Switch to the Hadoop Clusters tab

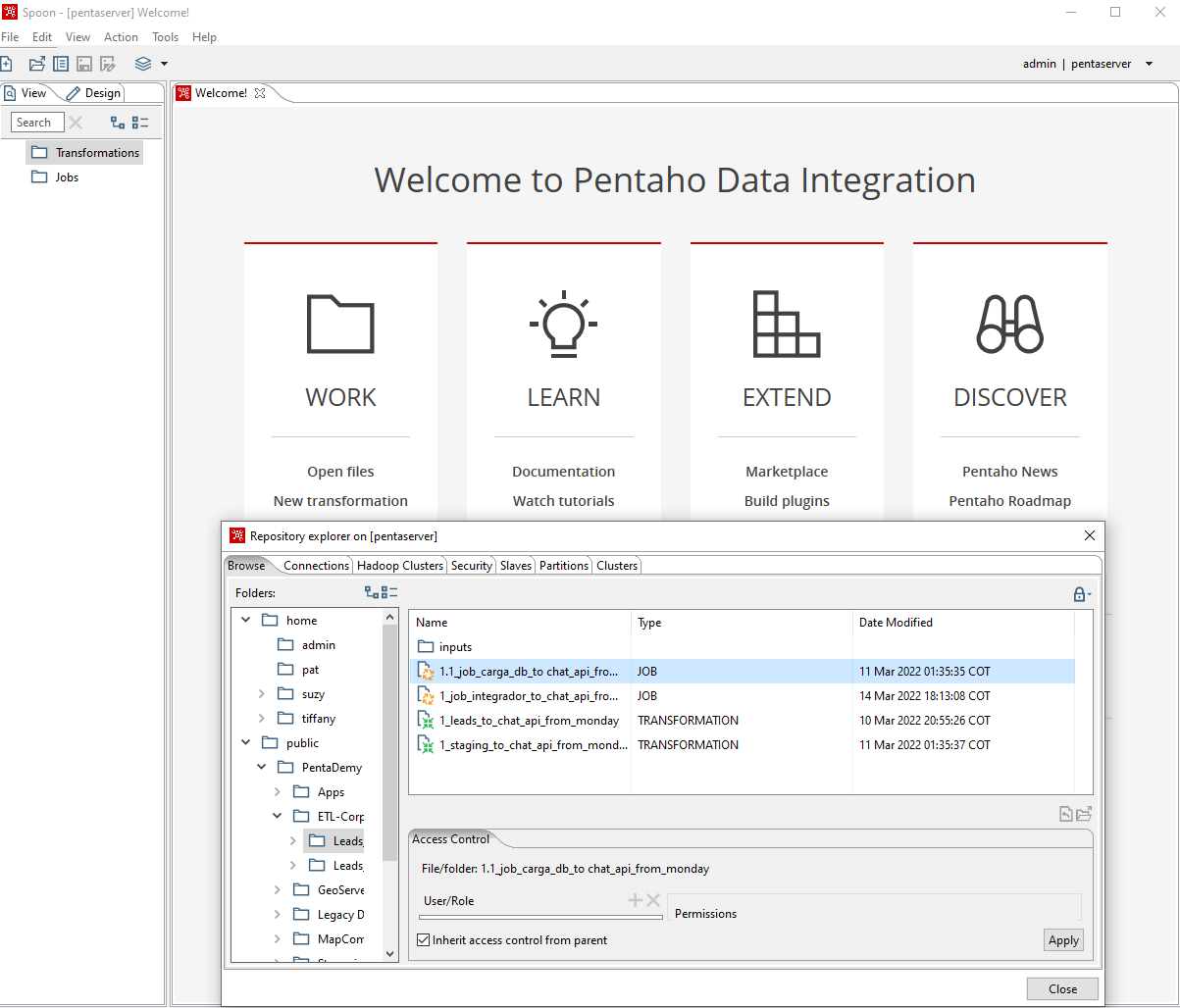[x=400, y=566]
